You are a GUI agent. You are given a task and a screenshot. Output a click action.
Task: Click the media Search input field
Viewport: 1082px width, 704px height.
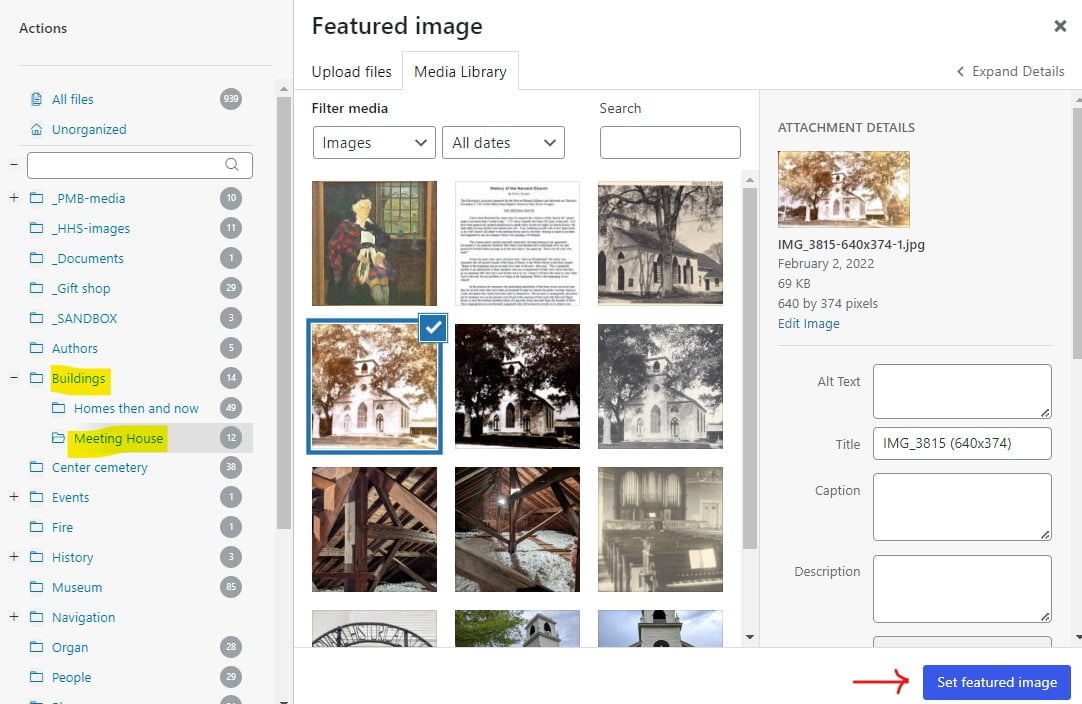(670, 143)
